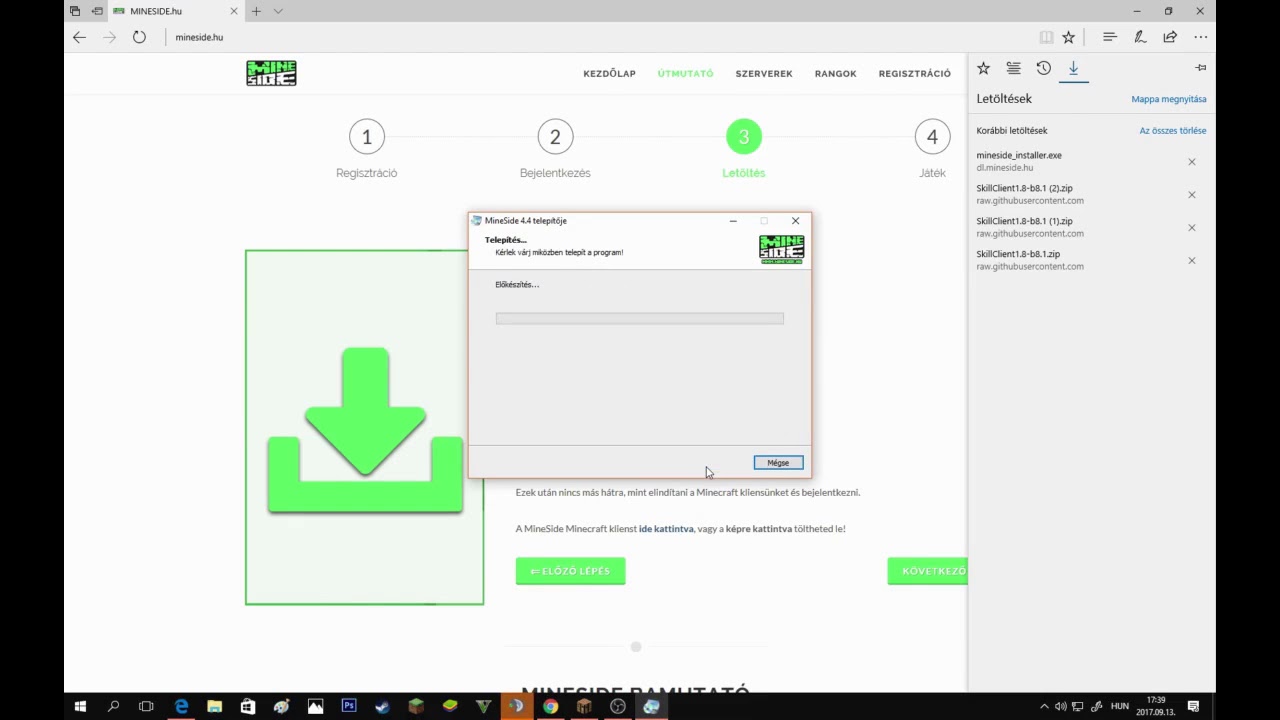The image size is (1280, 720).
Task: Remove SkillClient1.8-b8.1 (1).zip from list
Action: (x=1191, y=228)
